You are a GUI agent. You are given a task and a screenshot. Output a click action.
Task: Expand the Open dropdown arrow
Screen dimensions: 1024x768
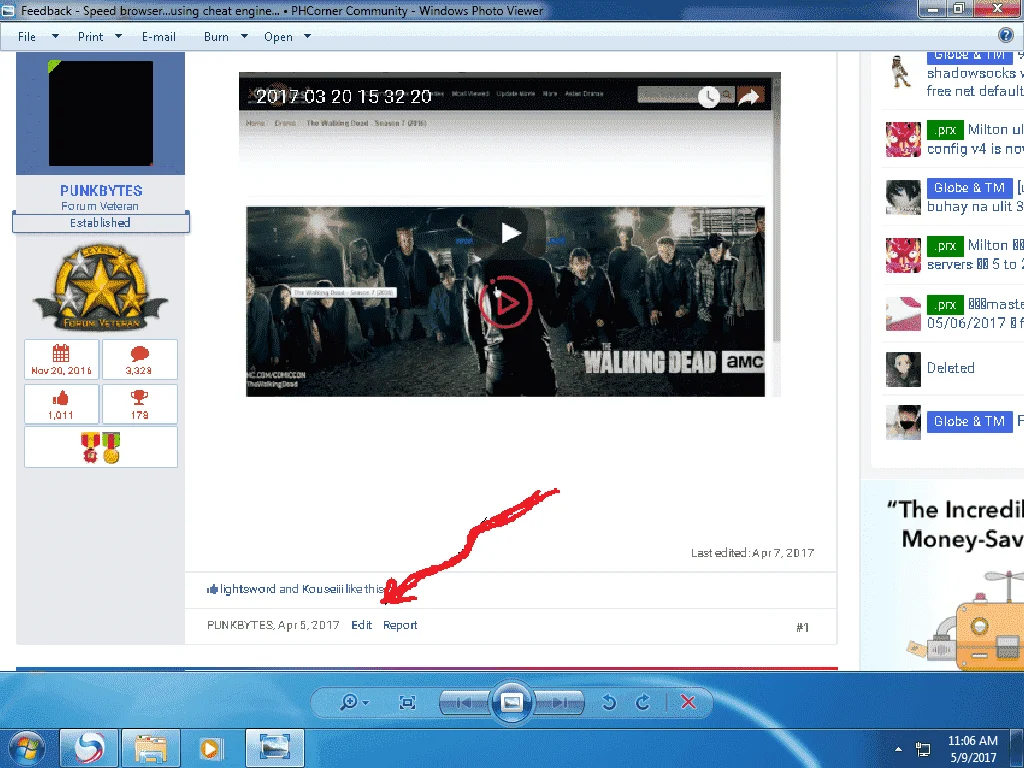[308, 37]
